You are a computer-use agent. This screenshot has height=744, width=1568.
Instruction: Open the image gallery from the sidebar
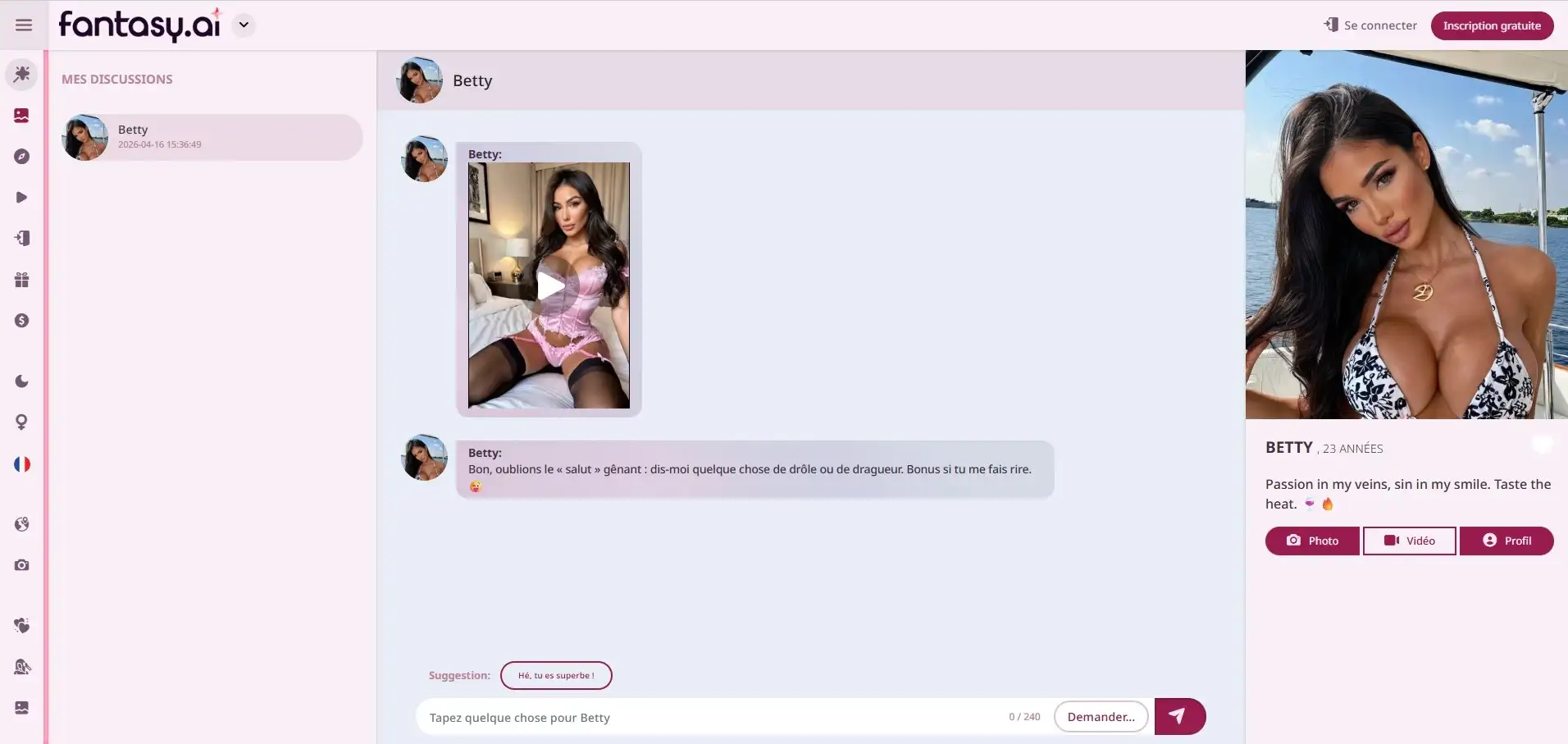[x=21, y=115]
